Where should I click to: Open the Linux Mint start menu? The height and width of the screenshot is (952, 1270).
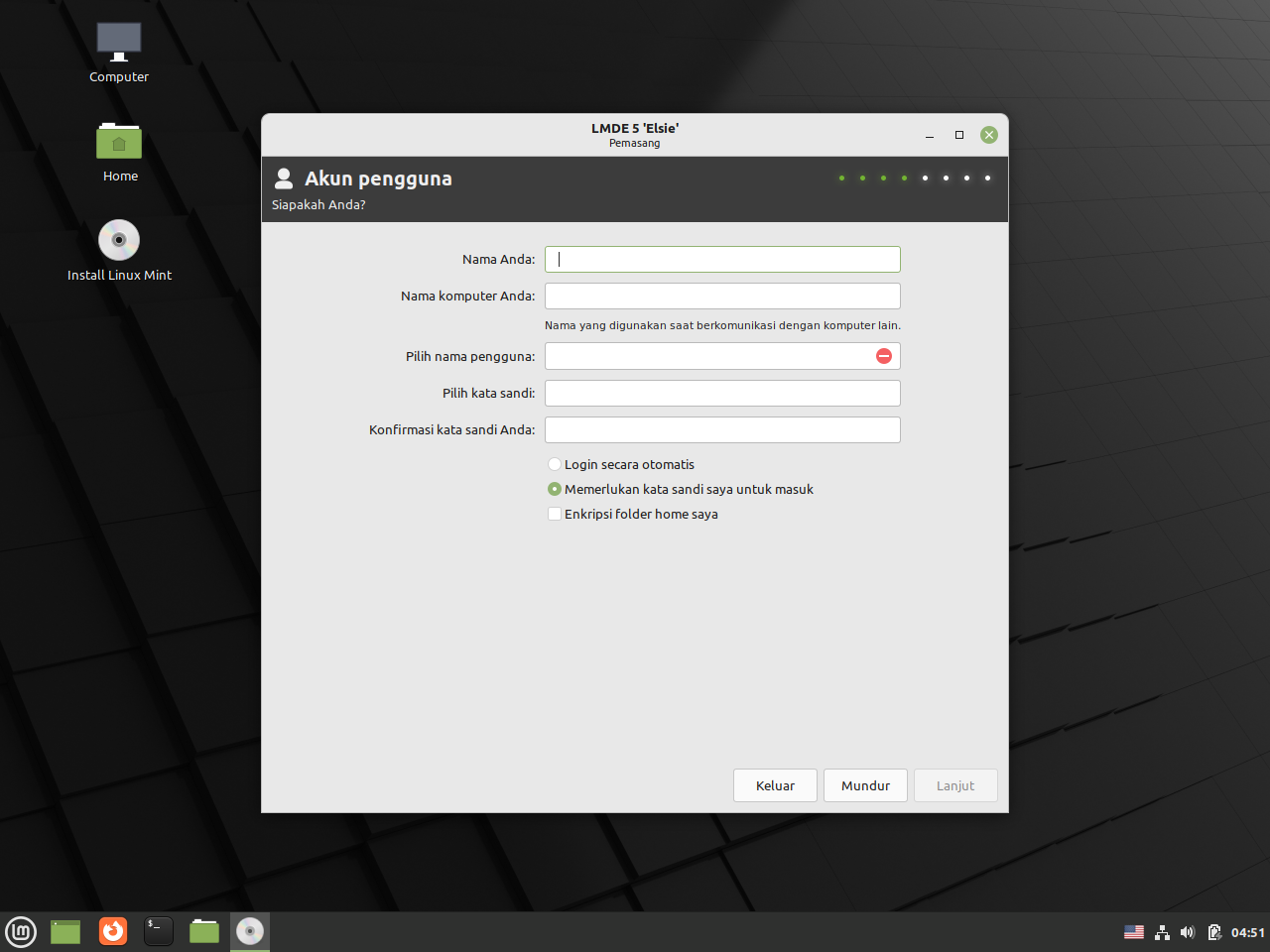[x=21, y=932]
